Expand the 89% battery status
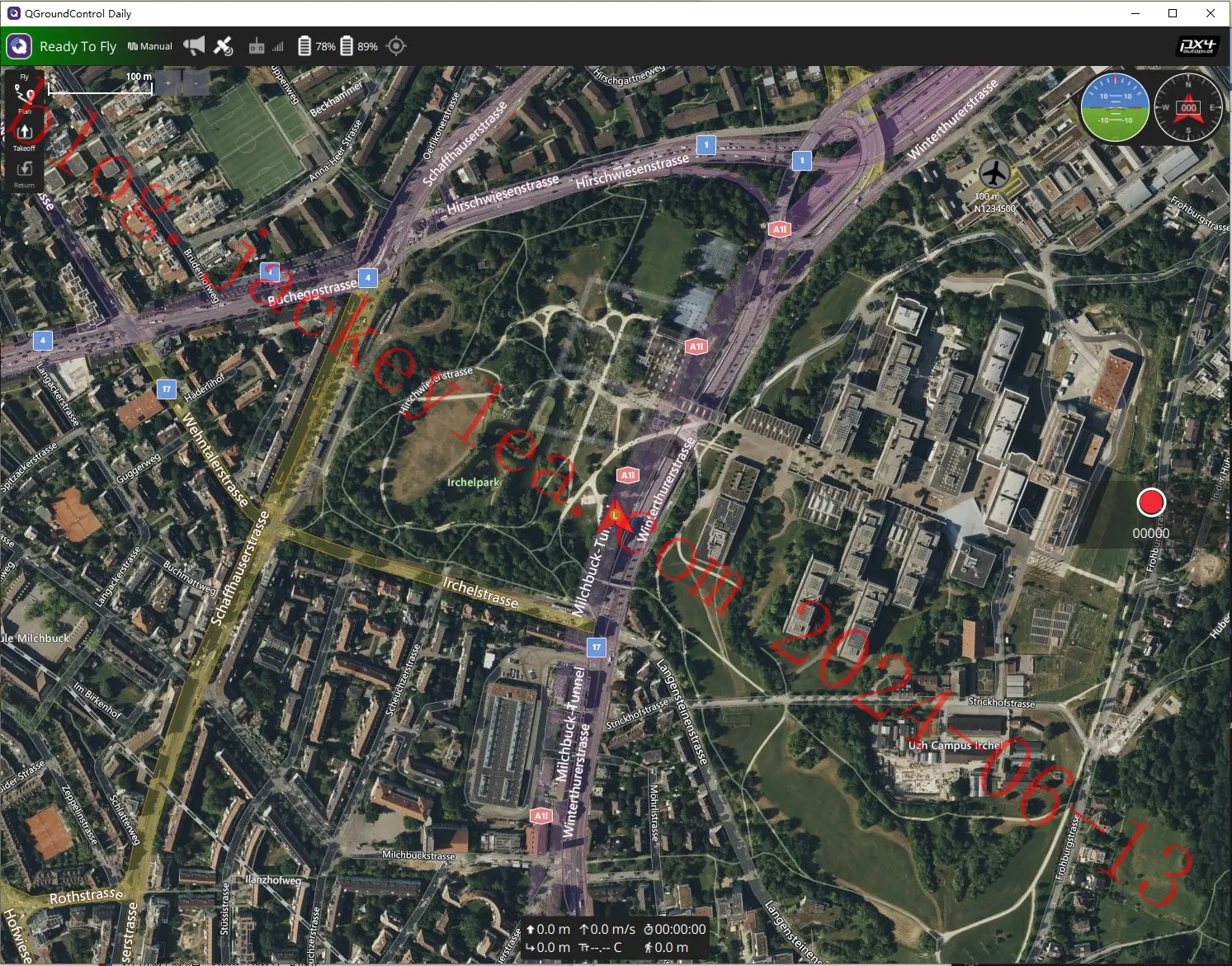 click(x=359, y=46)
